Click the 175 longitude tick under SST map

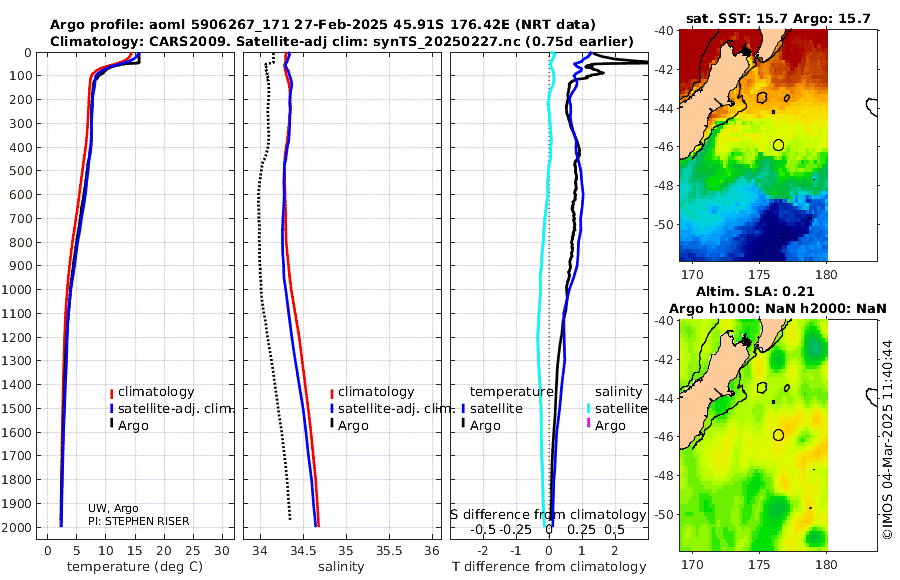[x=759, y=274]
